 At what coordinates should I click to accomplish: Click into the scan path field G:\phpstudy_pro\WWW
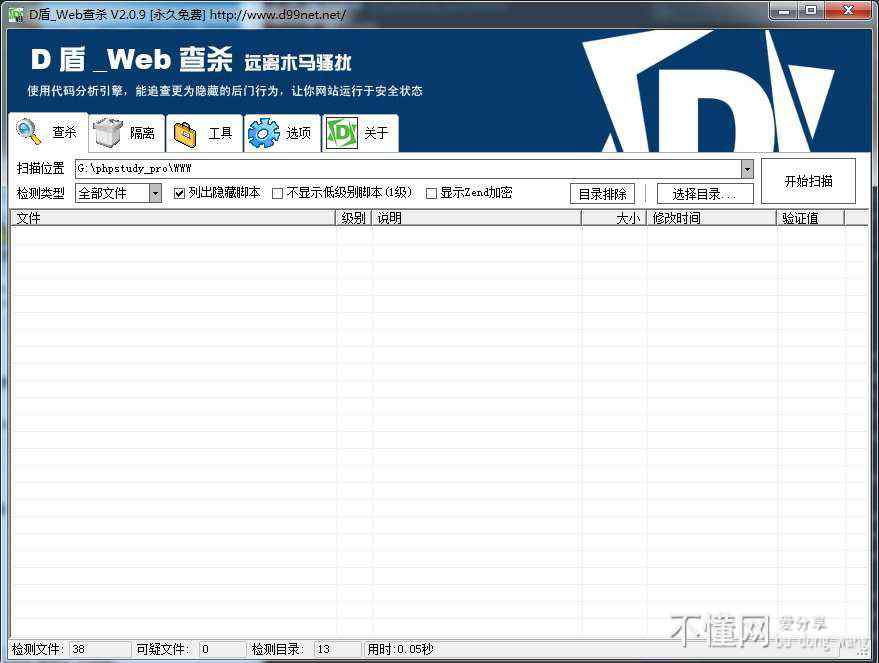click(408, 168)
